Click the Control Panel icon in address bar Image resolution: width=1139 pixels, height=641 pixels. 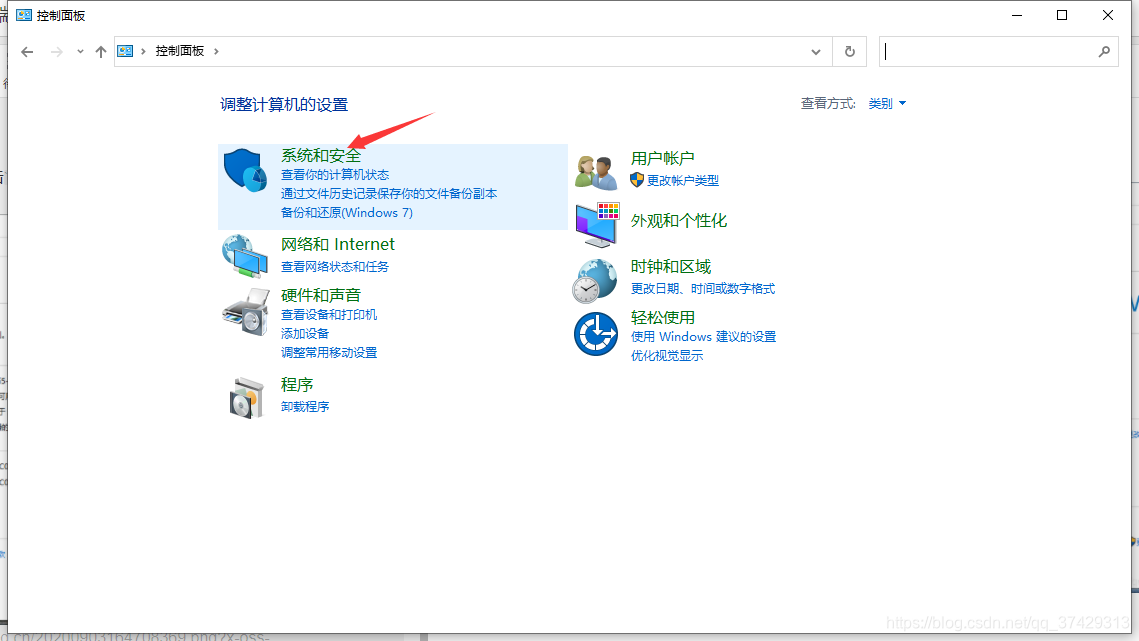point(126,51)
